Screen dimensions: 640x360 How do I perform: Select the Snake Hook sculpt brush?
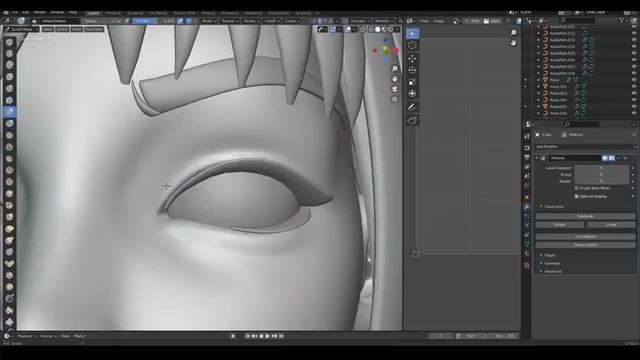9,241
